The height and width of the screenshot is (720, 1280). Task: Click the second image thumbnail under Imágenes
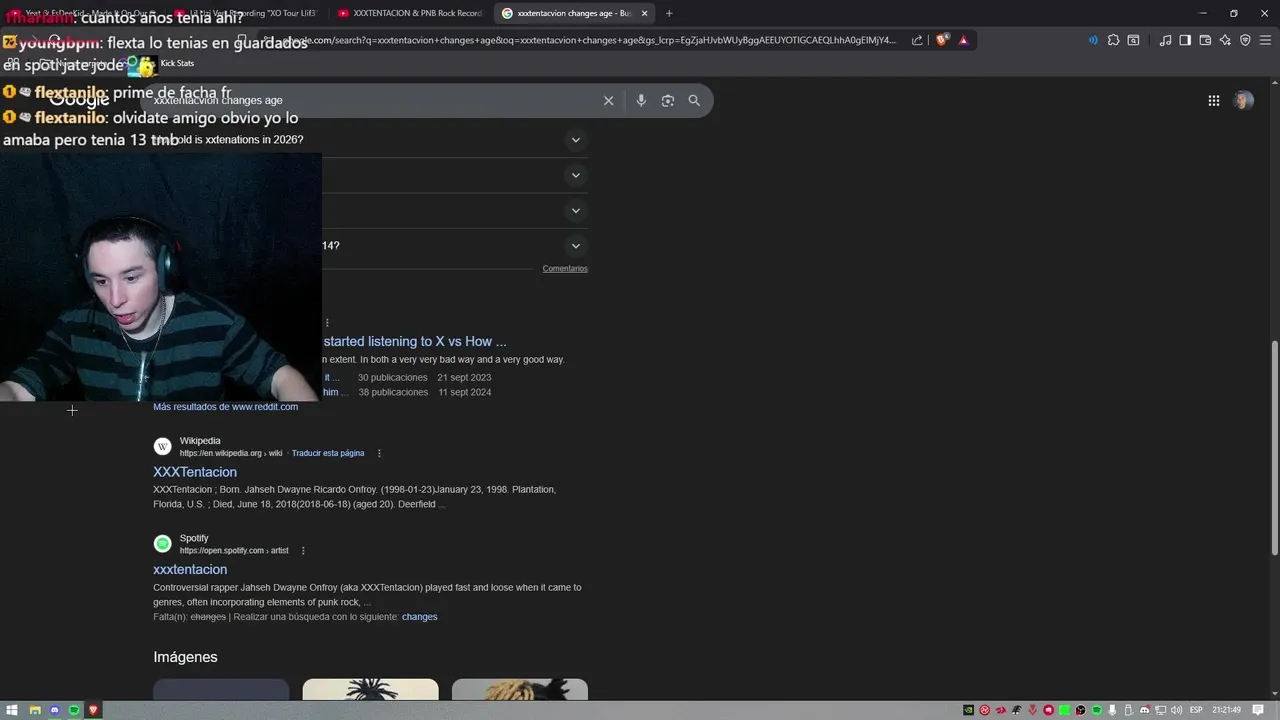tap(370, 690)
